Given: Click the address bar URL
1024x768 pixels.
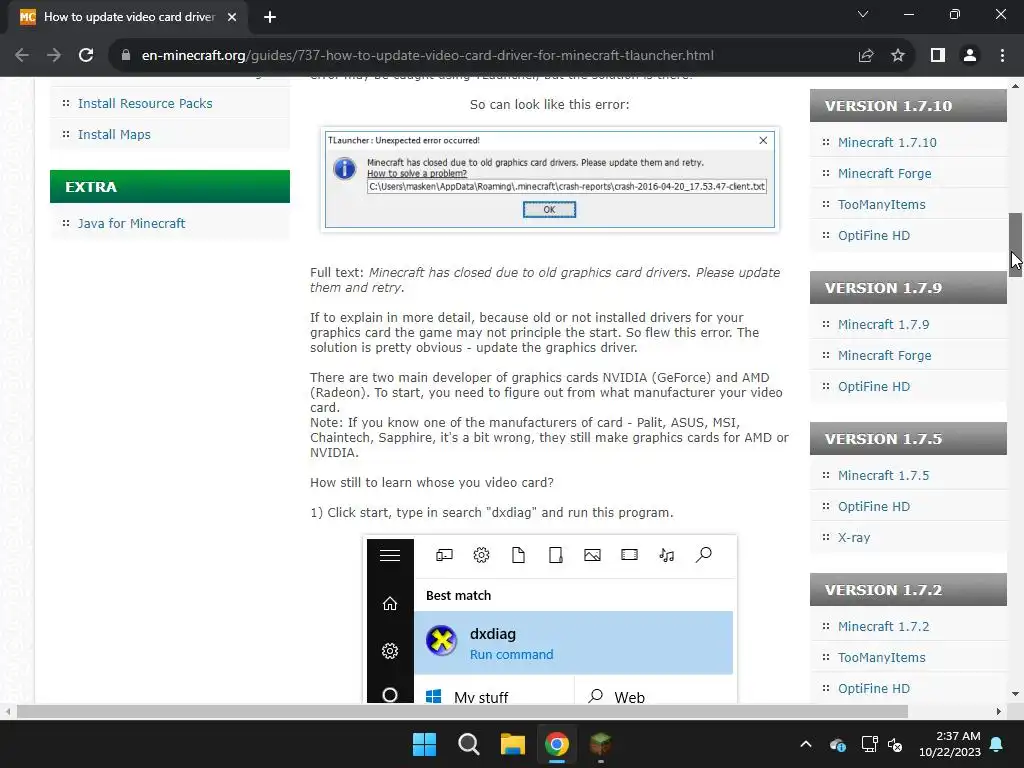Looking at the screenshot, I should tap(427, 56).
